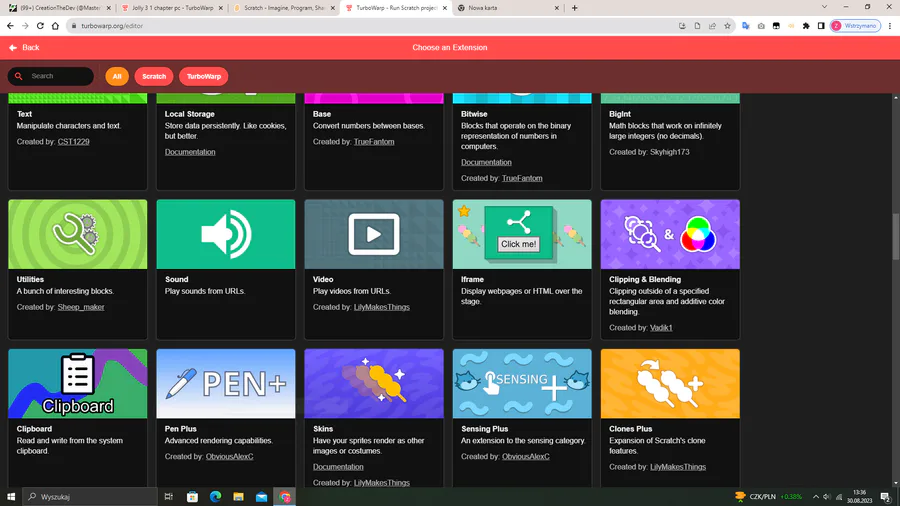Open Bitwise Documentation link
Viewport: 900px width, 506px height.
coord(486,162)
